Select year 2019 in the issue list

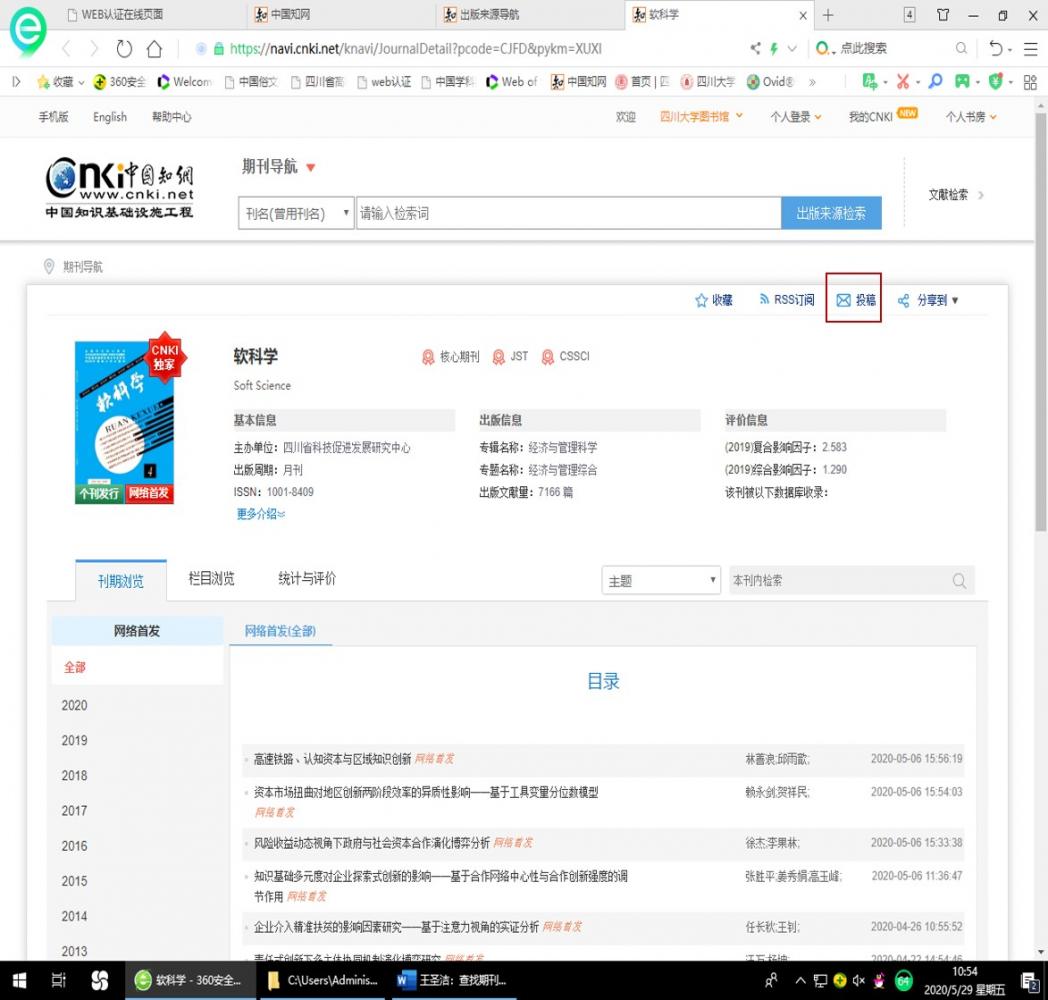click(x=74, y=741)
